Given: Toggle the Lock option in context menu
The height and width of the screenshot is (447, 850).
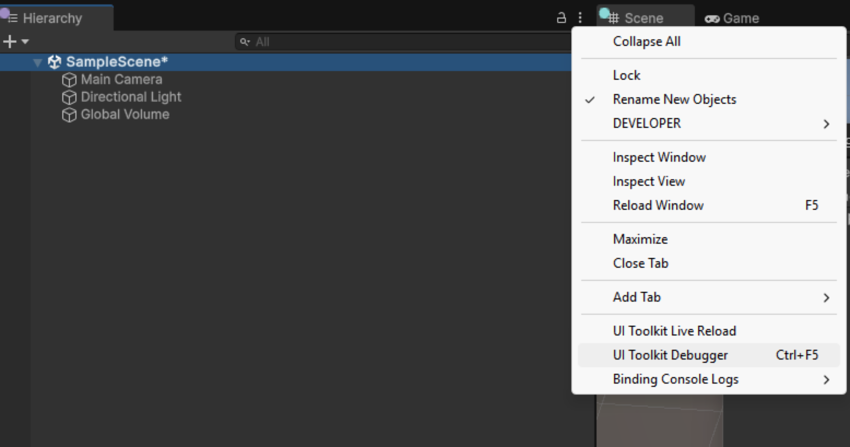Looking at the screenshot, I should (x=626, y=75).
